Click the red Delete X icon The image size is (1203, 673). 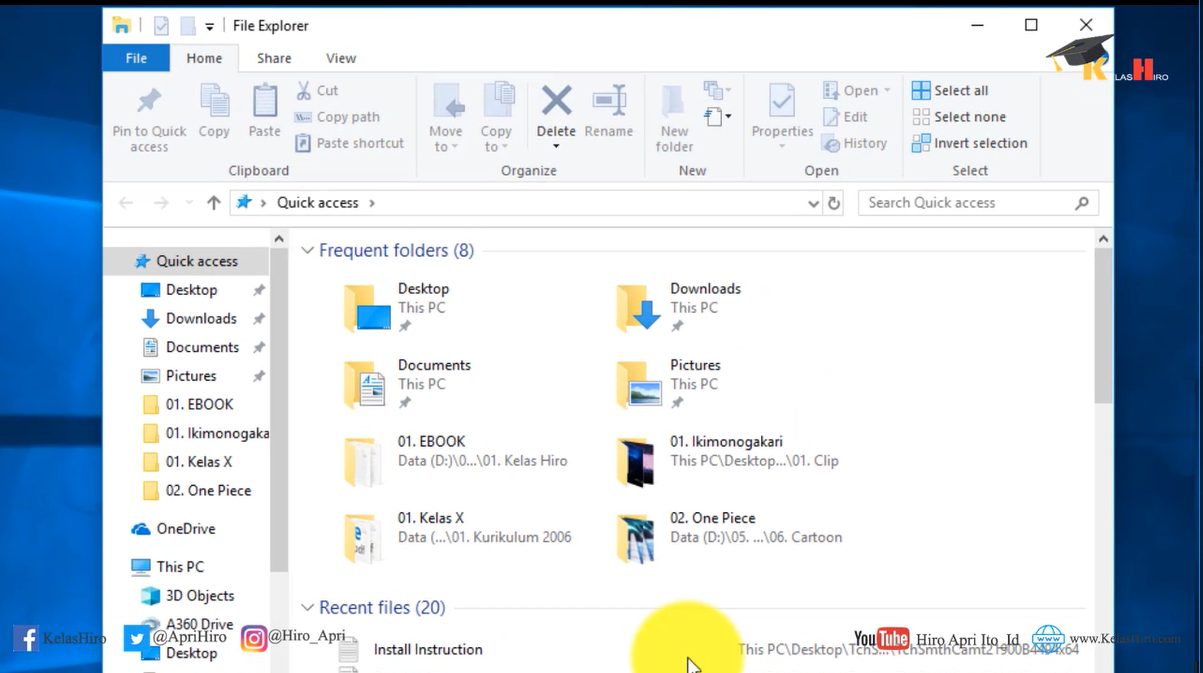pyautogui.click(x=556, y=100)
